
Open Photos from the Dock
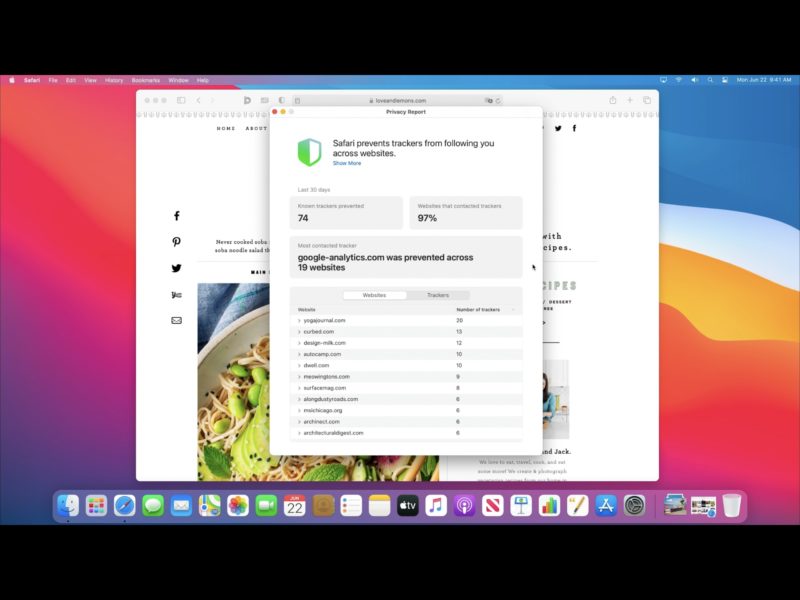[238, 506]
